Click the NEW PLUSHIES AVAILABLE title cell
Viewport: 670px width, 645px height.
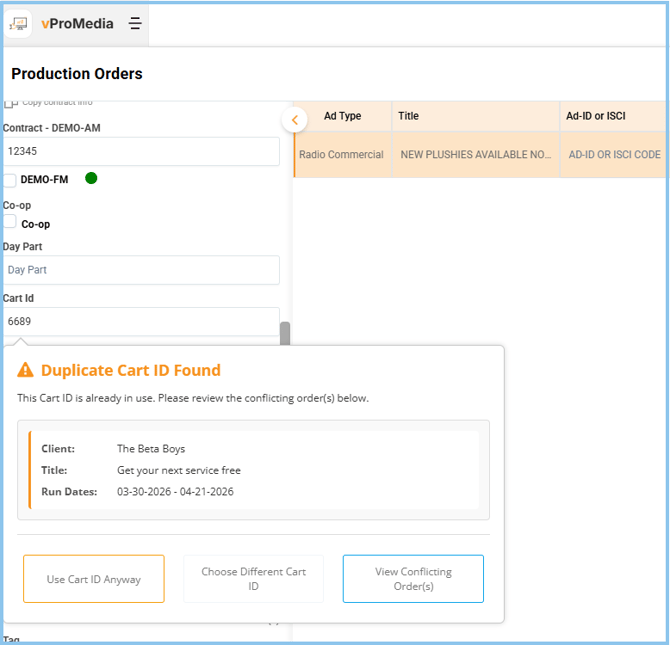[x=475, y=155]
